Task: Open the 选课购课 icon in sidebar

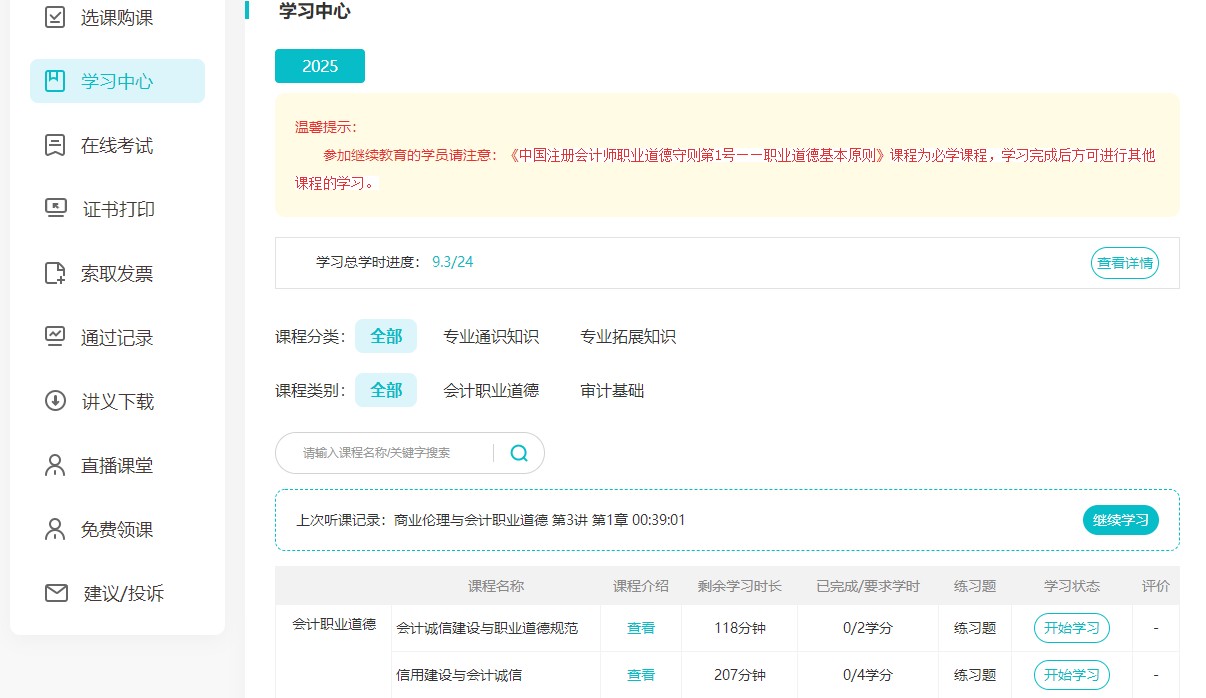Action: [55, 17]
